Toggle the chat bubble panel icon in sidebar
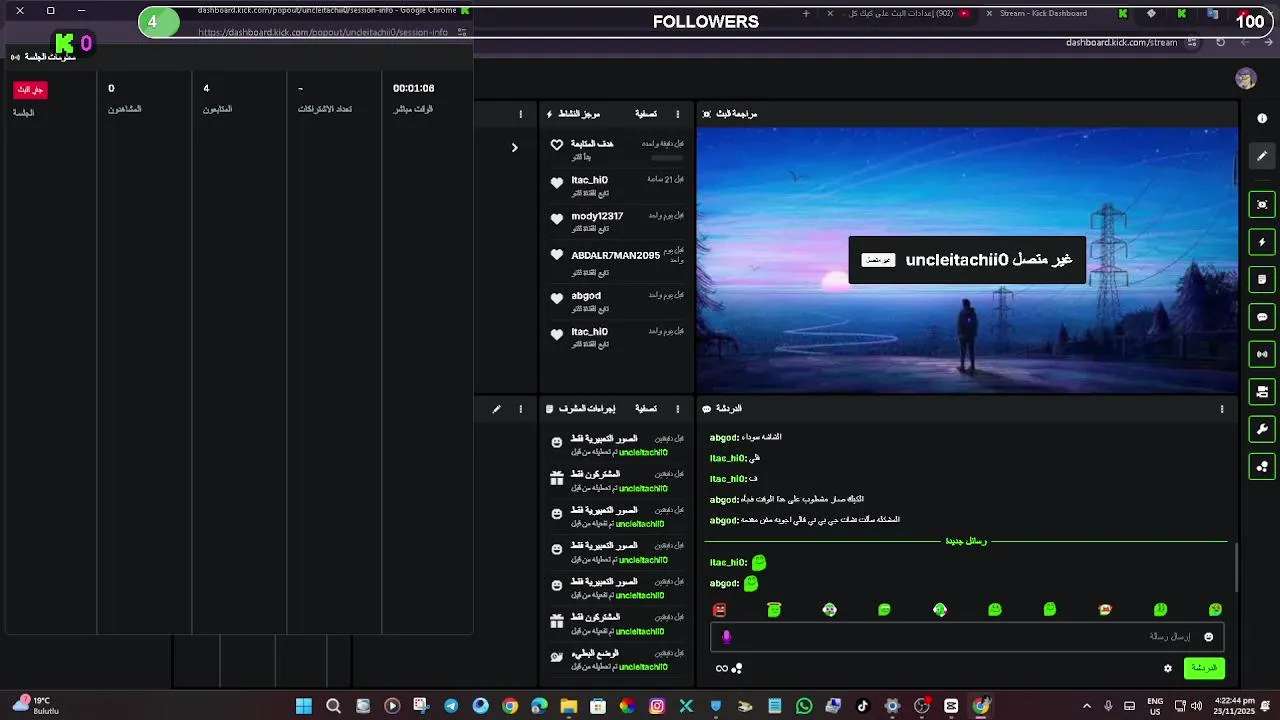The image size is (1280, 720). pos(1262,317)
